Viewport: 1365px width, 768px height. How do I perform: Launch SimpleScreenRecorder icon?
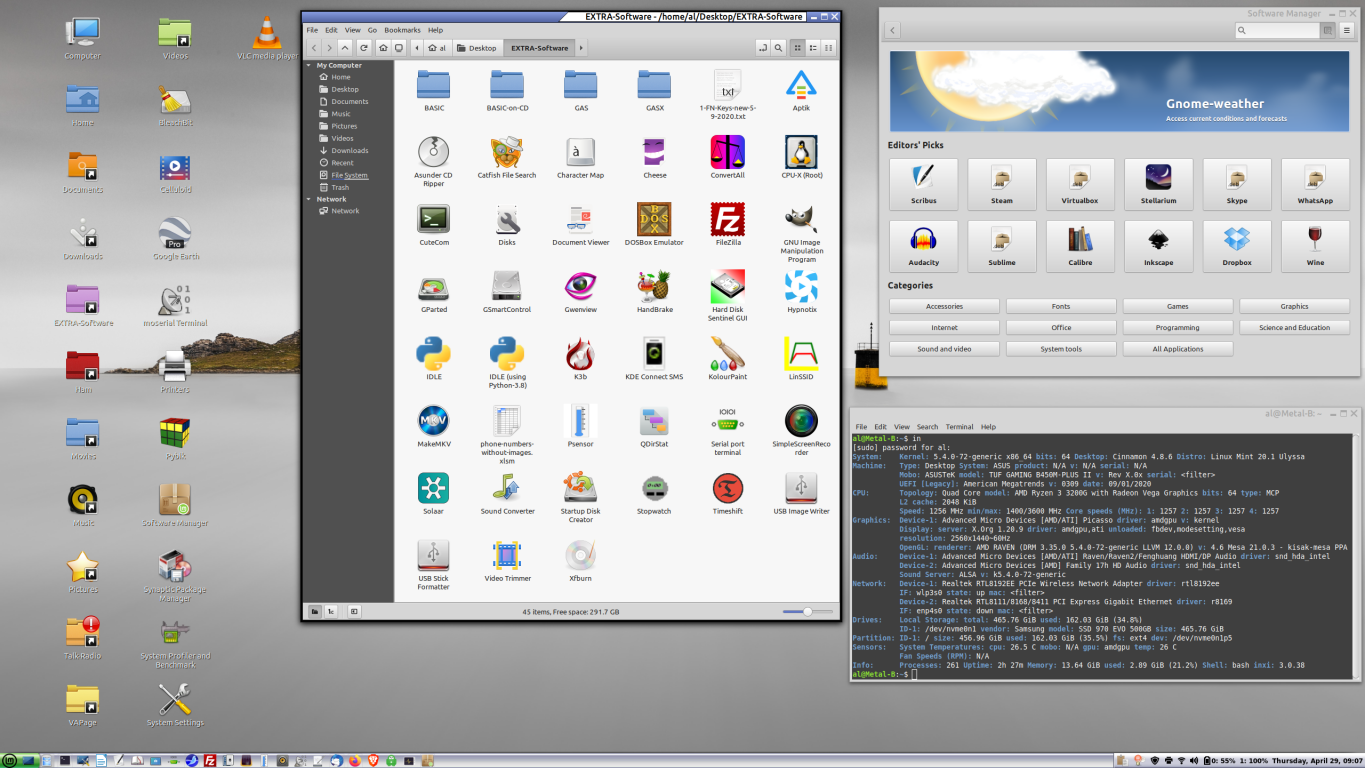coord(801,420)
